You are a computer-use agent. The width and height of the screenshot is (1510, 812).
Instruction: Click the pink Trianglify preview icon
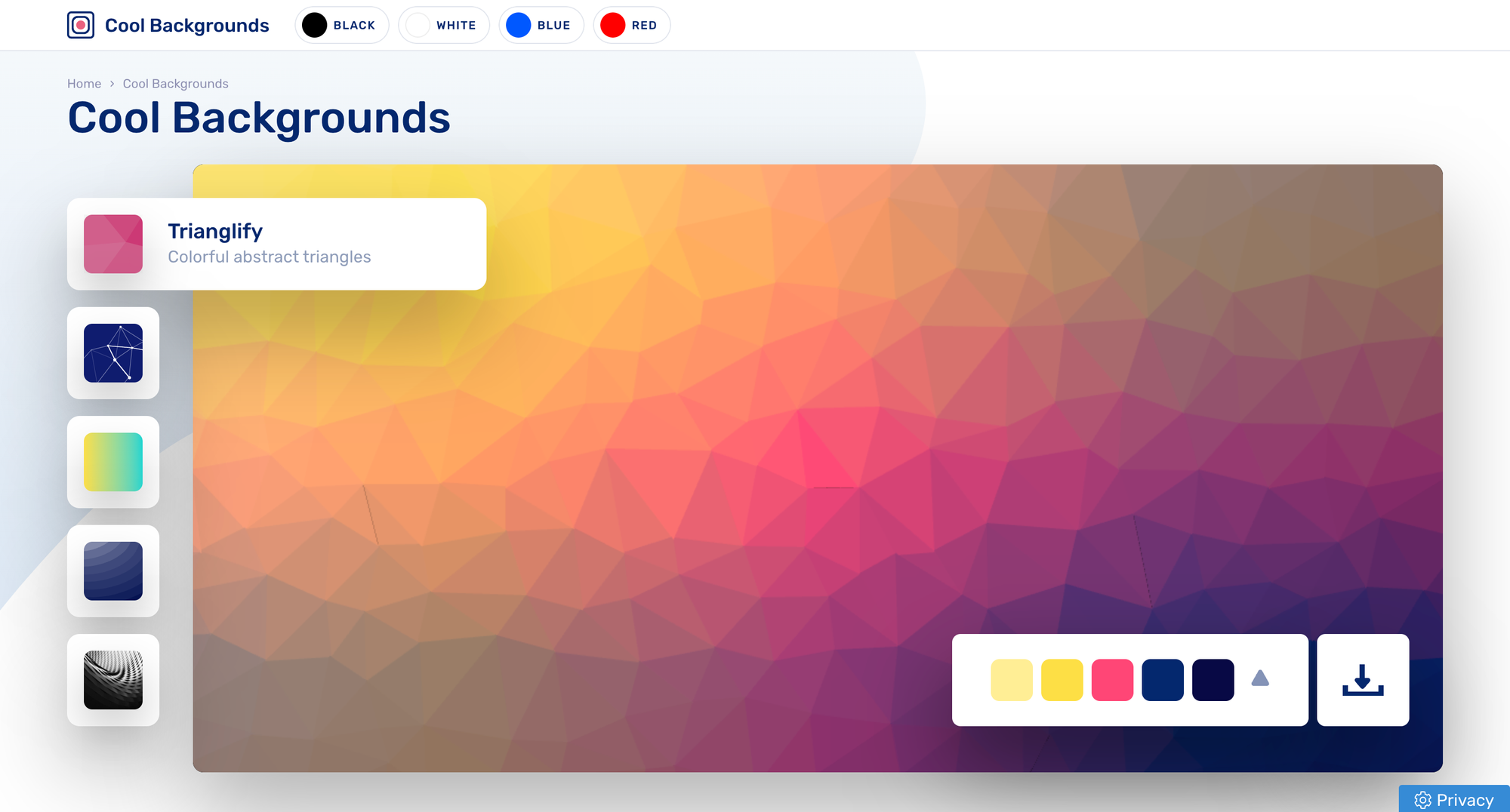pos(113,244)
